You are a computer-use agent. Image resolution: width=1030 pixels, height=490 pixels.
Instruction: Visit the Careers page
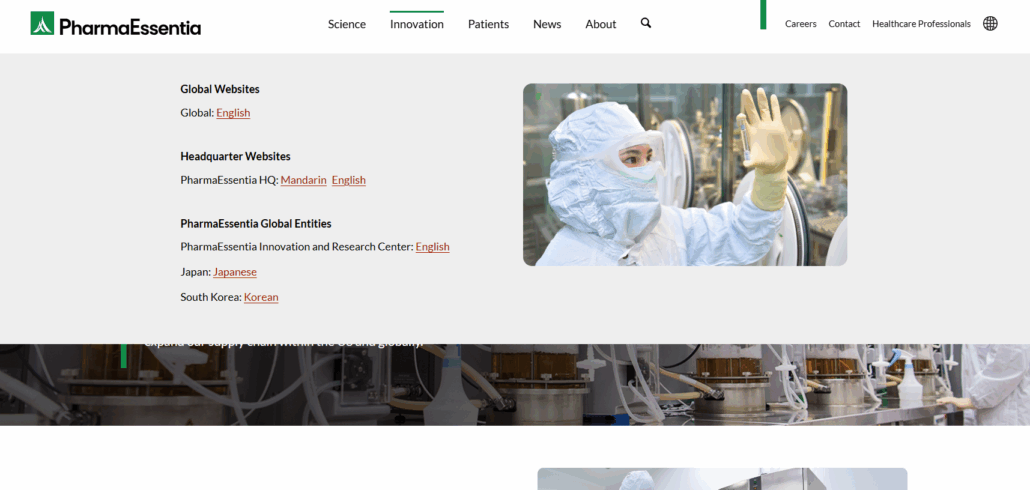[x=800, y=24]
